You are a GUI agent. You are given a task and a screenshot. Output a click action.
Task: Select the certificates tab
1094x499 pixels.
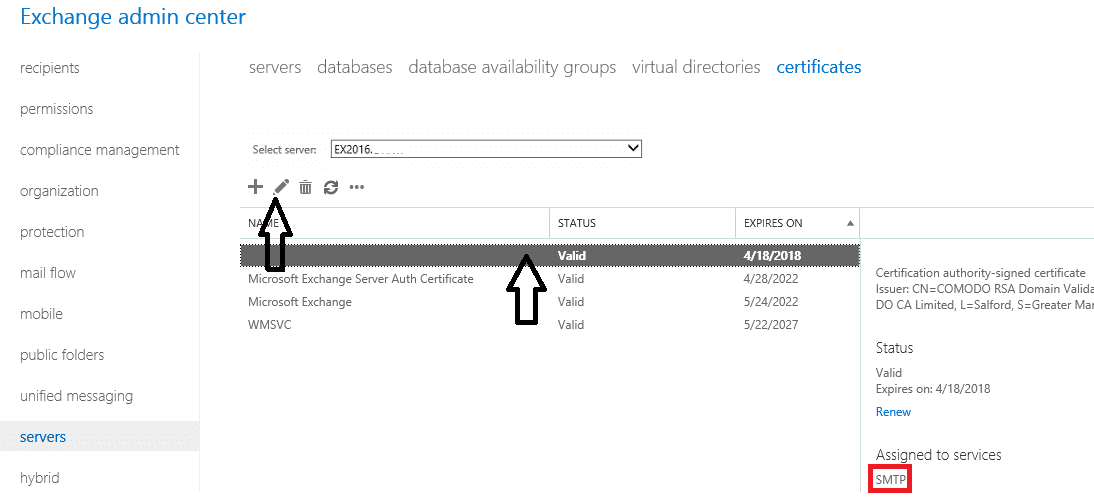[x=818, y=67]
